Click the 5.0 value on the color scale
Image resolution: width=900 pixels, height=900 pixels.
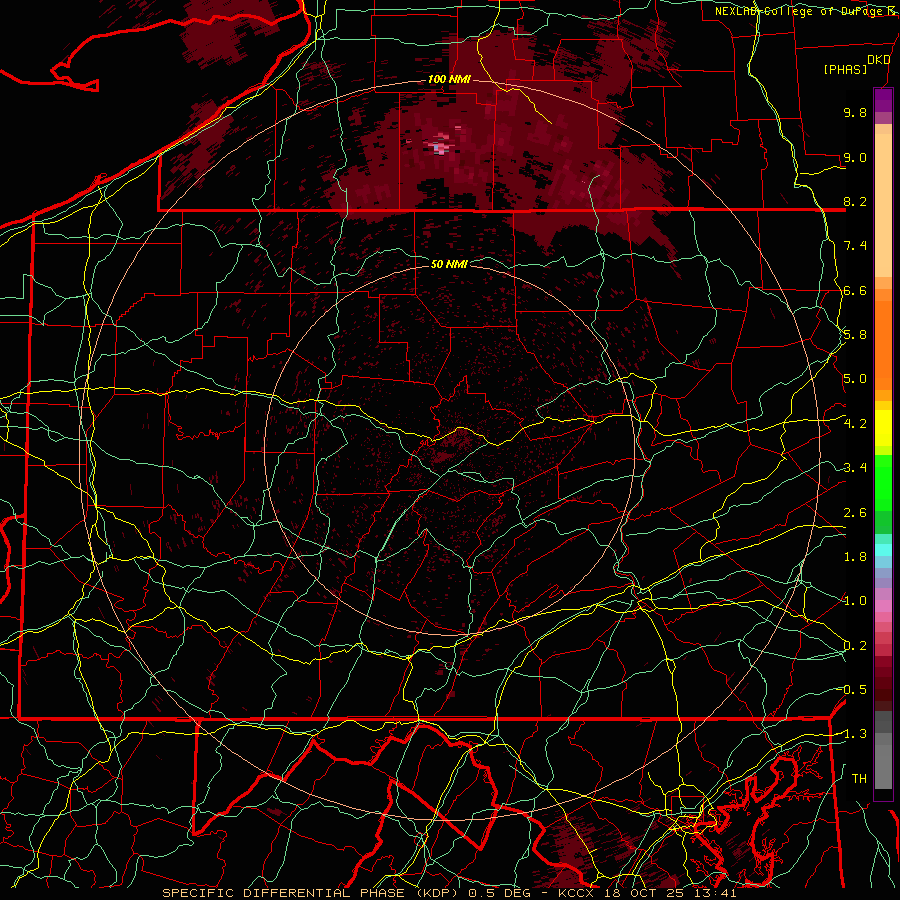pyautogui.click(x=855, y=379)
